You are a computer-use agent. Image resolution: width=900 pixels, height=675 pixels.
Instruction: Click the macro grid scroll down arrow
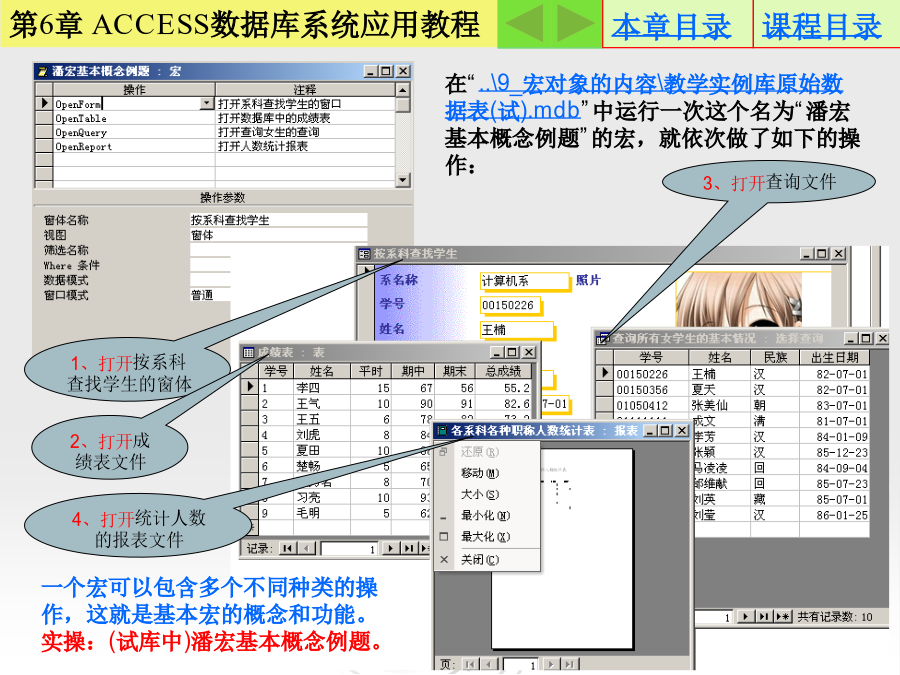click(403, 180)
